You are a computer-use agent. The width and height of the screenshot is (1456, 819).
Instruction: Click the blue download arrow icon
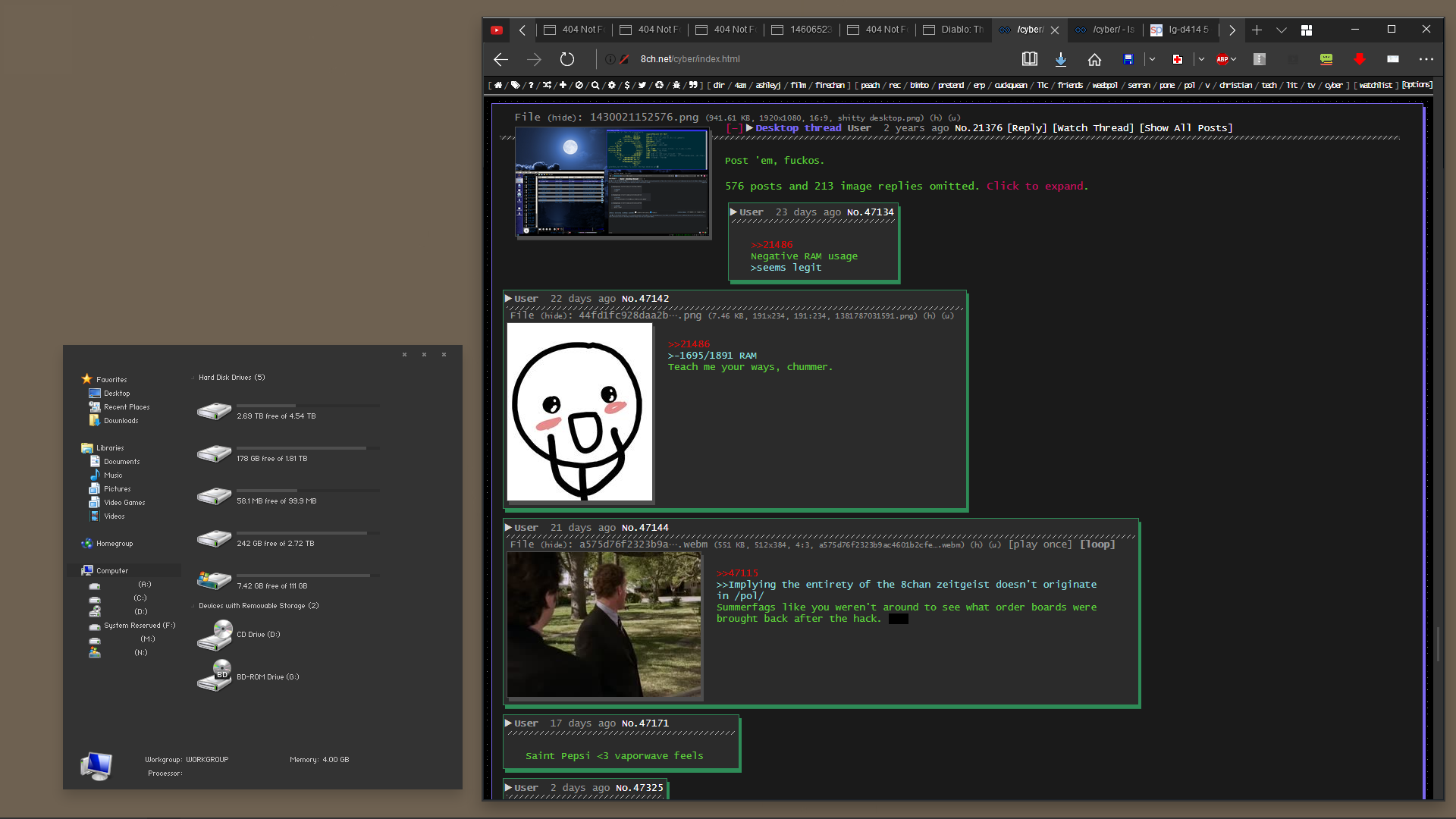(x=1061, y=59)
